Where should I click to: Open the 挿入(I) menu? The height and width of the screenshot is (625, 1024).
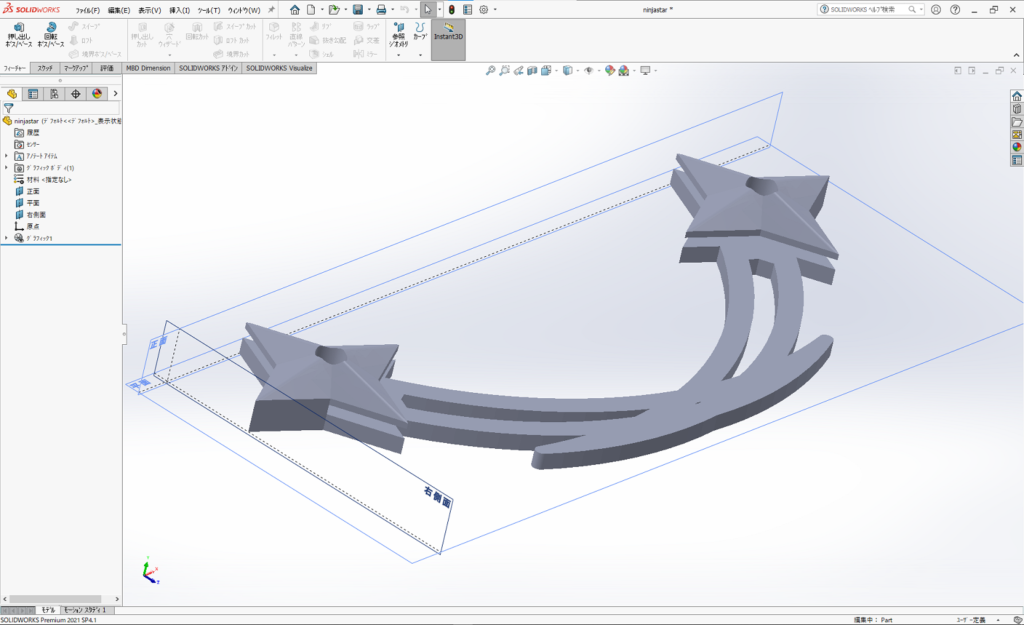pyautogui.click(x=180, y=10)
